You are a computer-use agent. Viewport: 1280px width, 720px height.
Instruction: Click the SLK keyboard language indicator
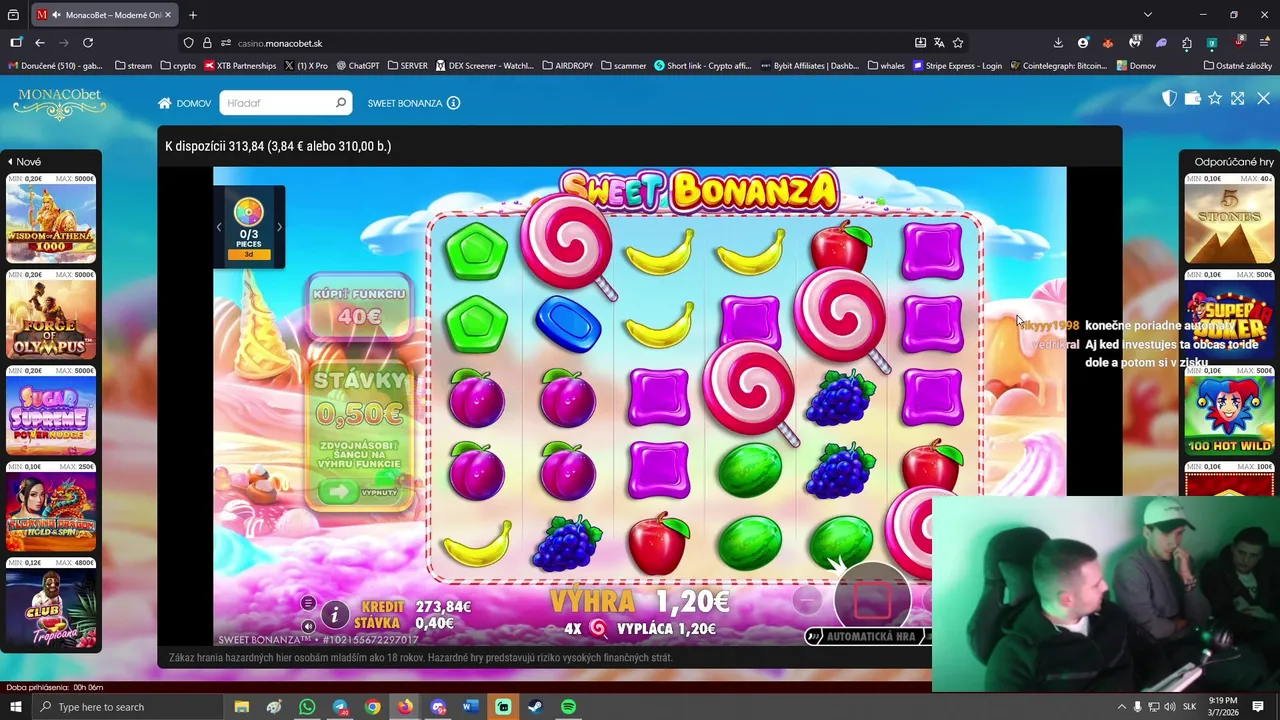pos(1190,707)
